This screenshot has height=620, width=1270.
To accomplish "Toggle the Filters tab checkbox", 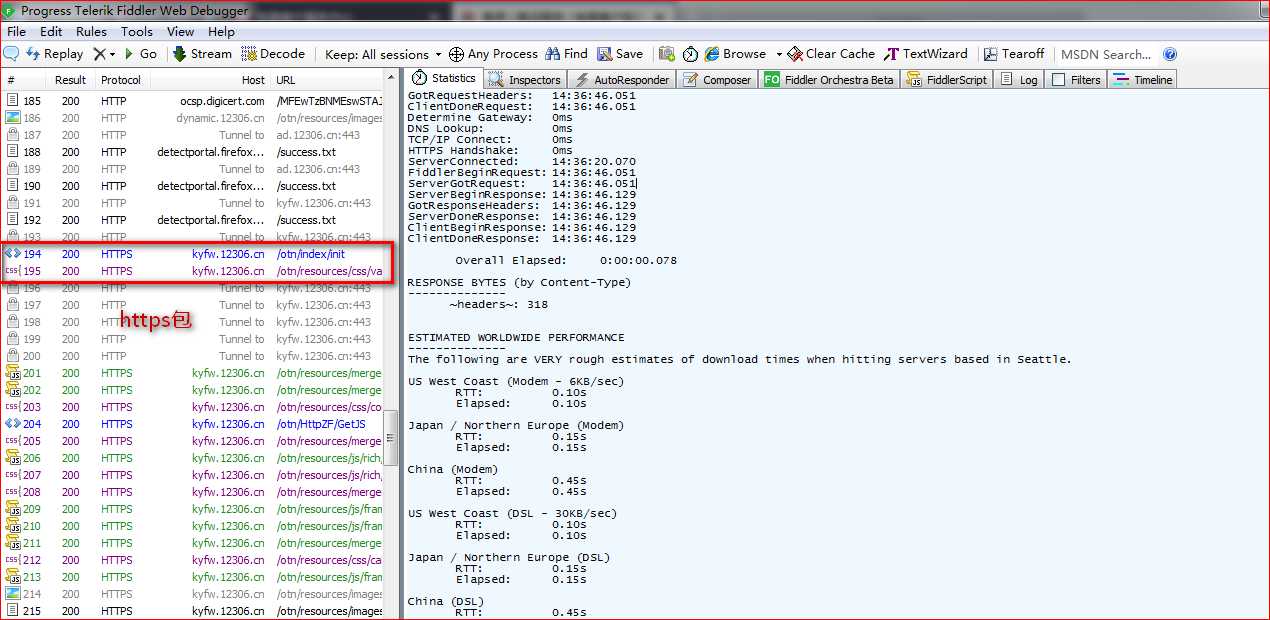I will point(1059,80).
